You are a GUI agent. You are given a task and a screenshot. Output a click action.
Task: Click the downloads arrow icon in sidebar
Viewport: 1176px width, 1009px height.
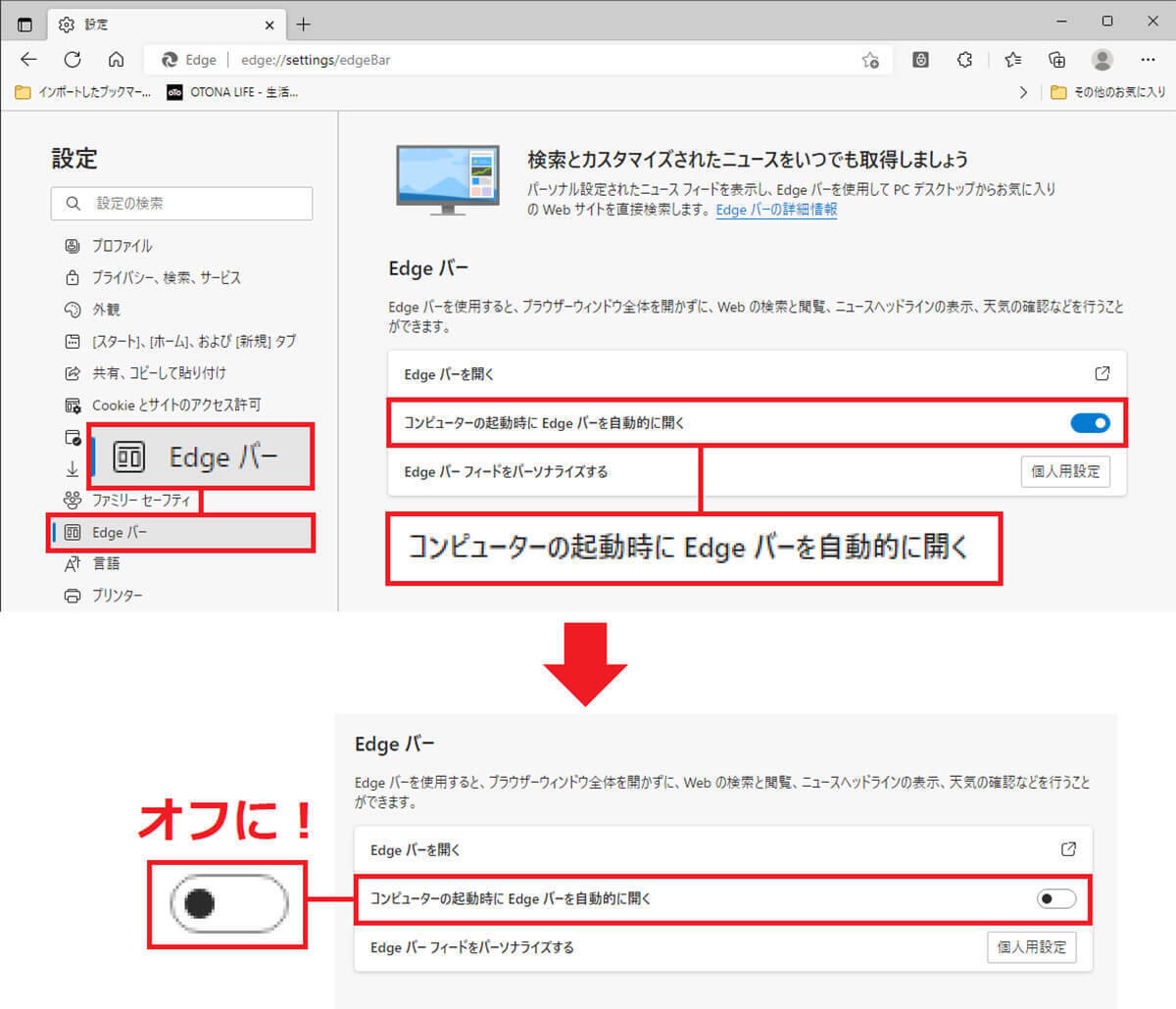point(73,470)
